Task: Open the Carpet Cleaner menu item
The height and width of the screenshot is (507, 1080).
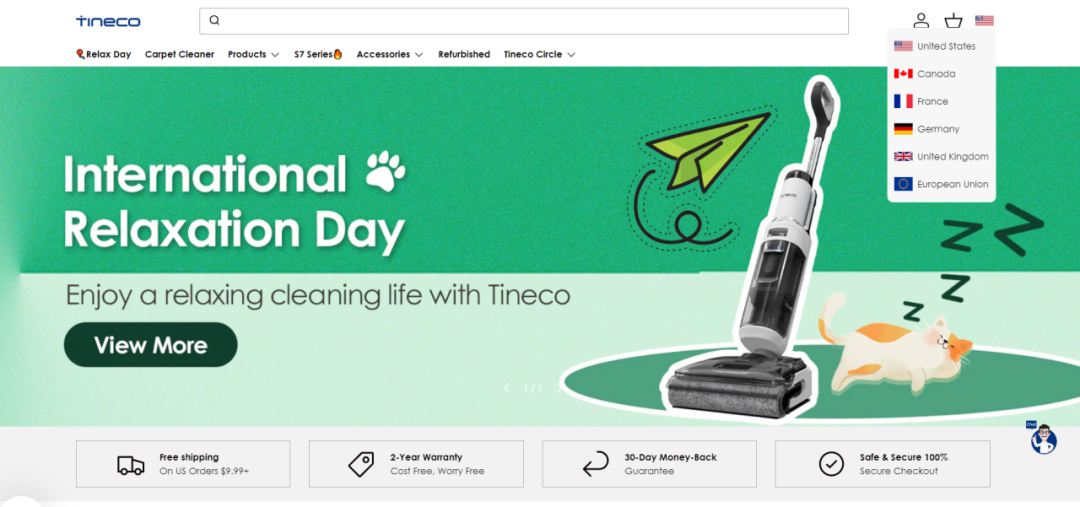Action: 180,54
